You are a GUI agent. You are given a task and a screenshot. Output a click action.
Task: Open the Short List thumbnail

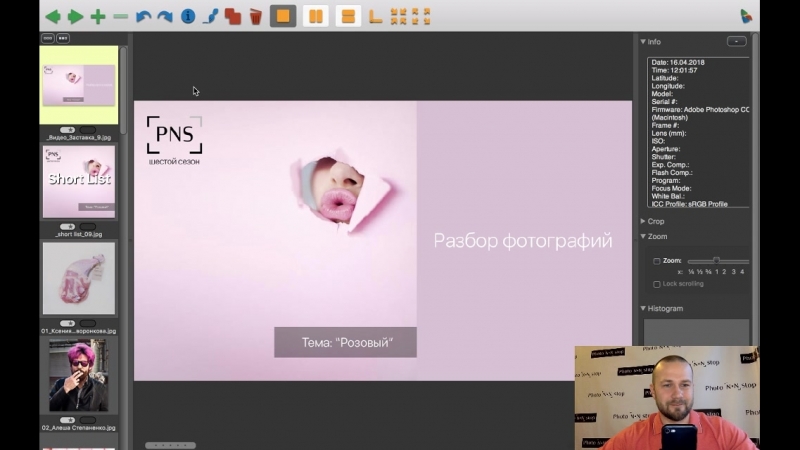click(79, 181)
